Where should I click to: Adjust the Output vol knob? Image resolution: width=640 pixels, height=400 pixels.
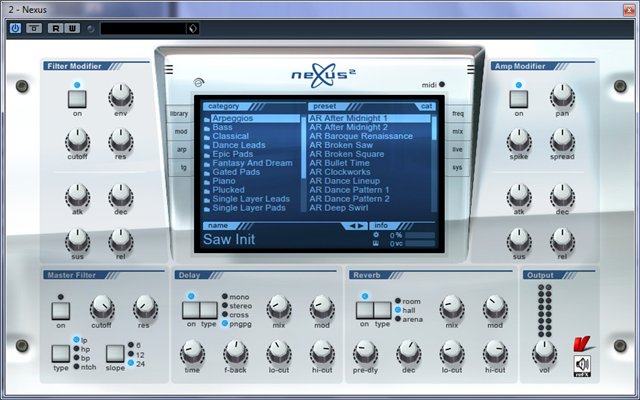click(x=544, y=353)
